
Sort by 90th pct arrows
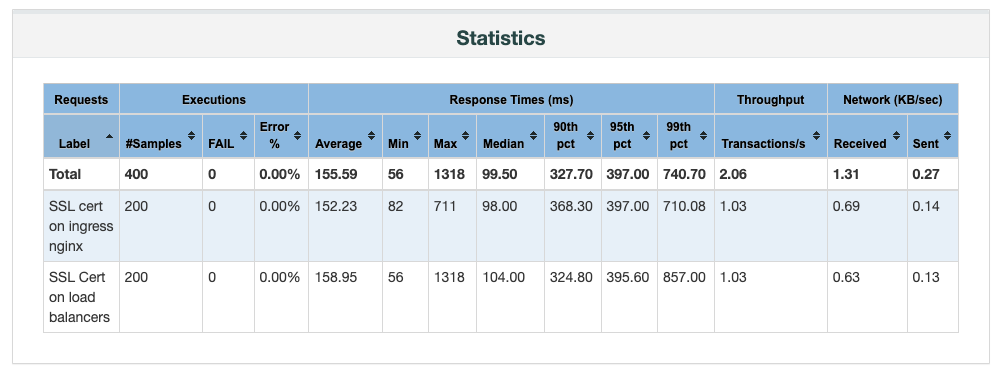(590, 135)
